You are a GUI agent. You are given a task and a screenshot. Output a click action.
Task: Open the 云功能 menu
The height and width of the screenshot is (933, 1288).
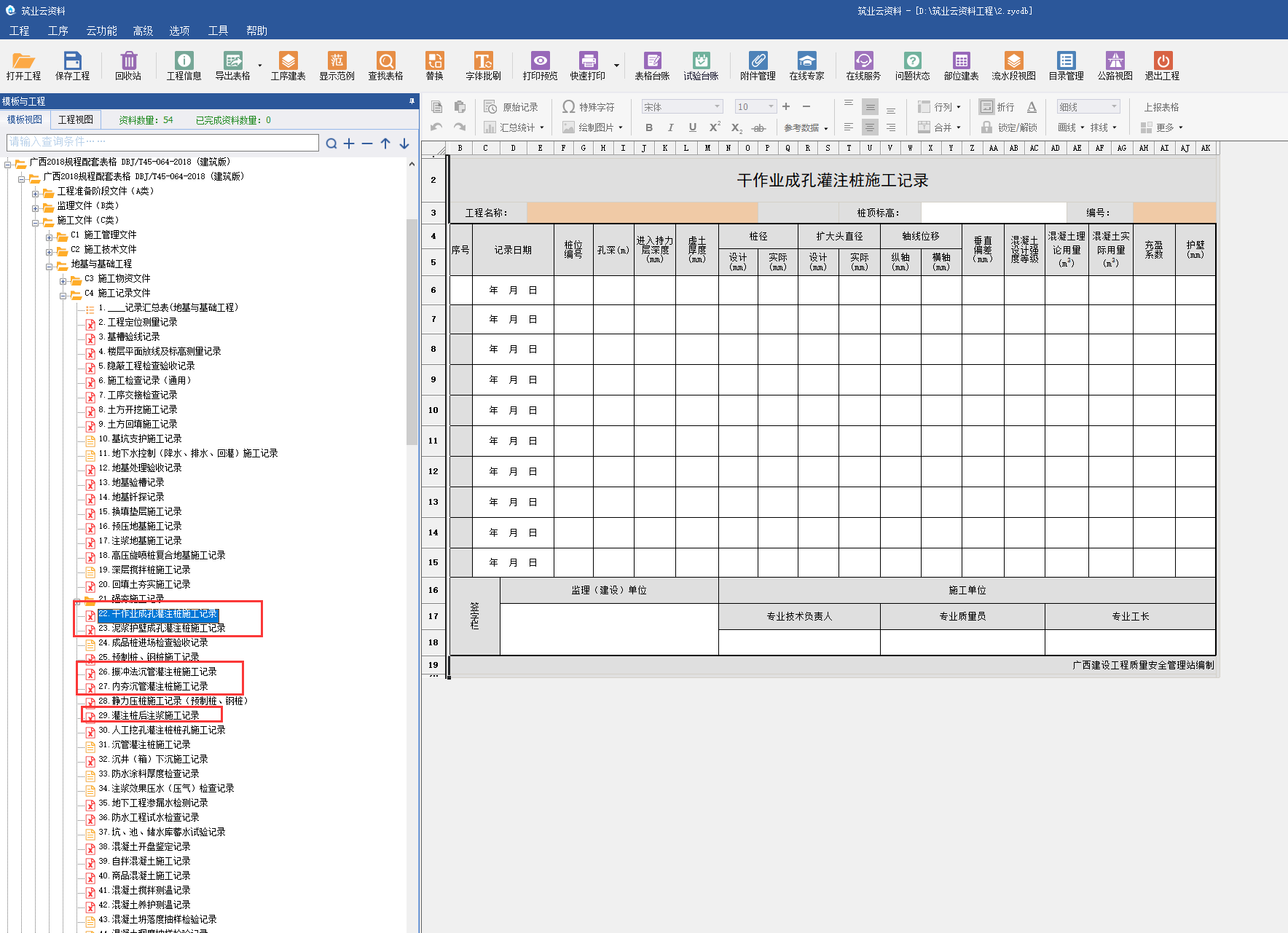tap(101, 31)
